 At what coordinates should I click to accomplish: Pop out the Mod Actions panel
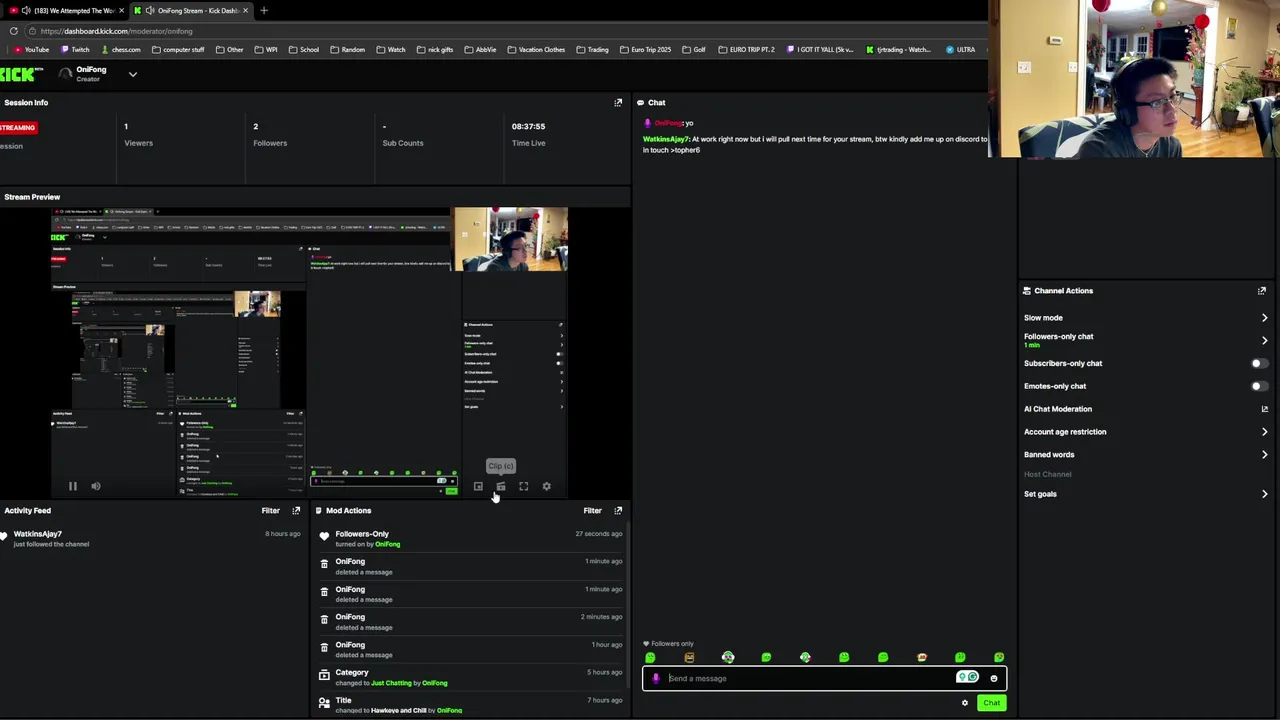(618, 511)
